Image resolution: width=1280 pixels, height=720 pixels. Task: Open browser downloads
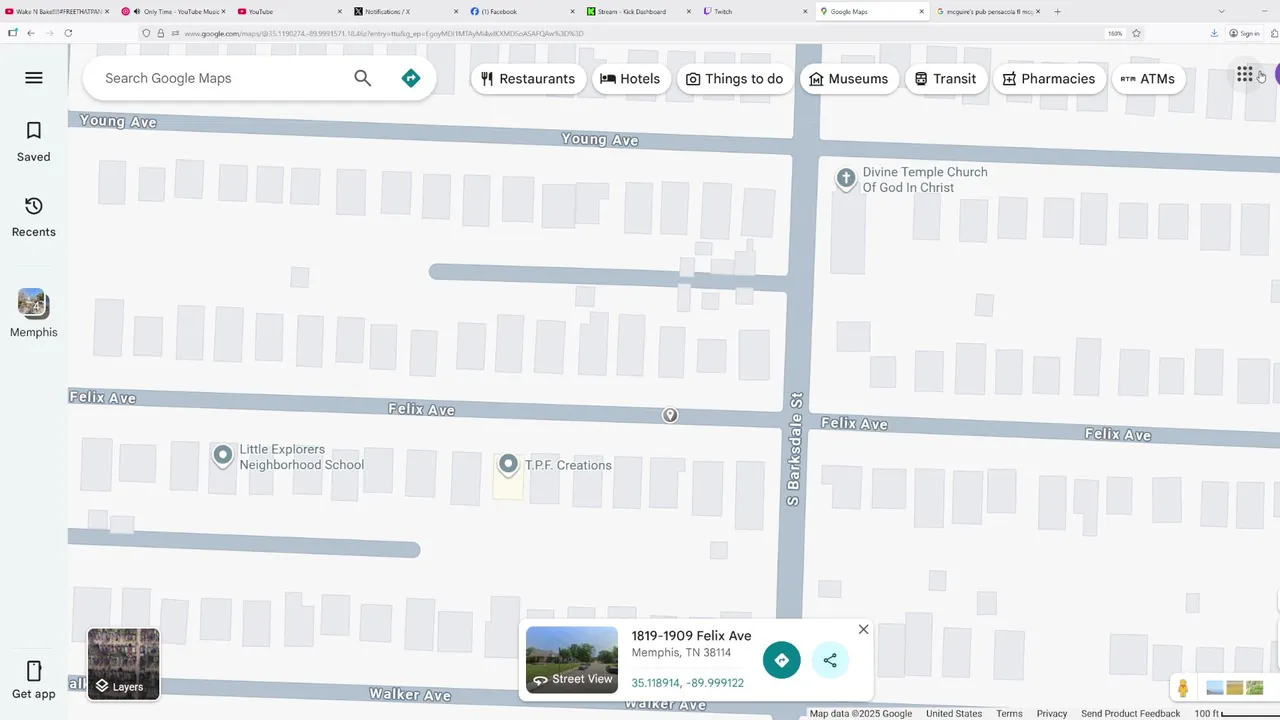click(1214, 33)
